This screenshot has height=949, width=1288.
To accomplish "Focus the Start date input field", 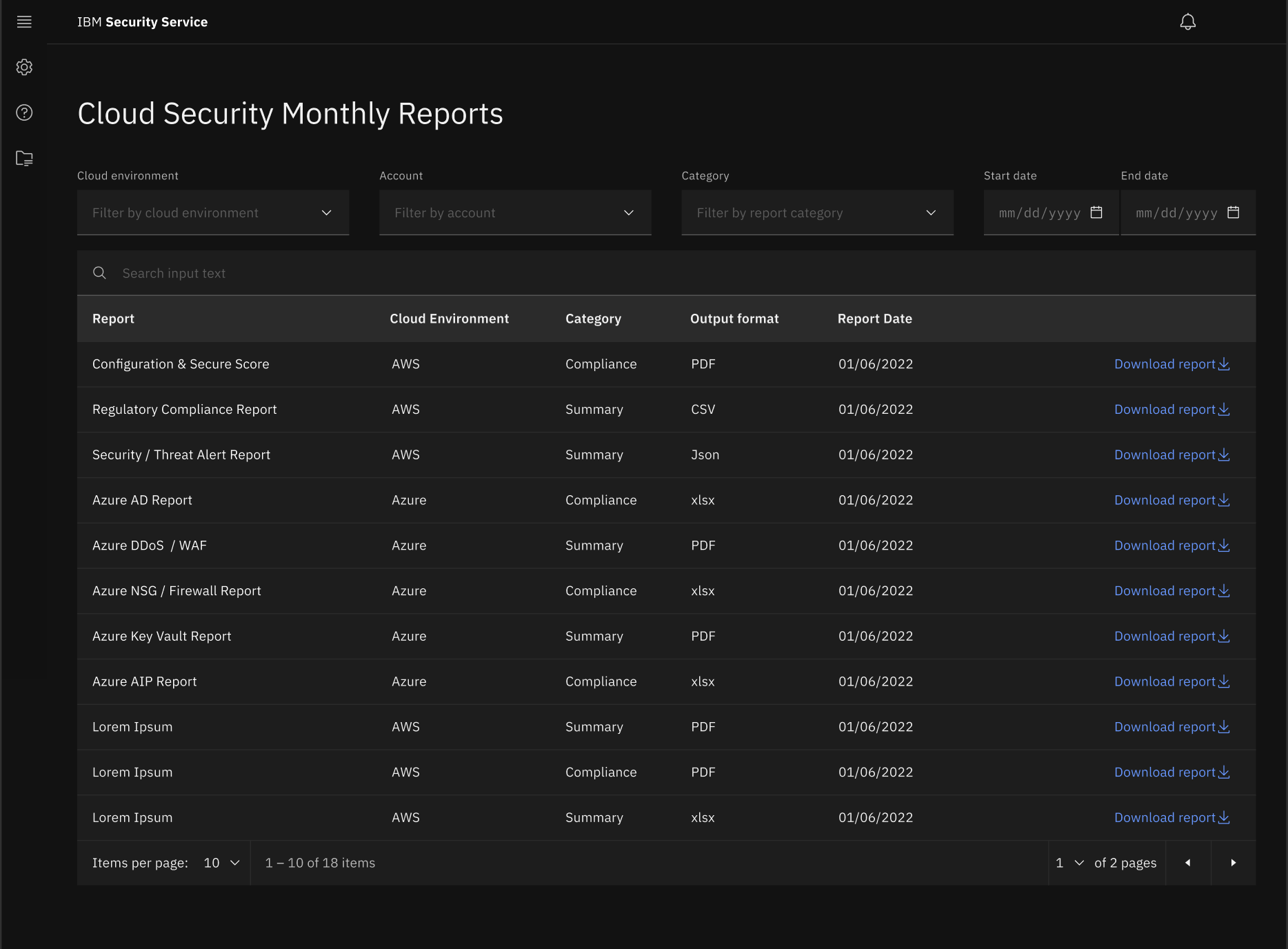I will coord(1051,212).
